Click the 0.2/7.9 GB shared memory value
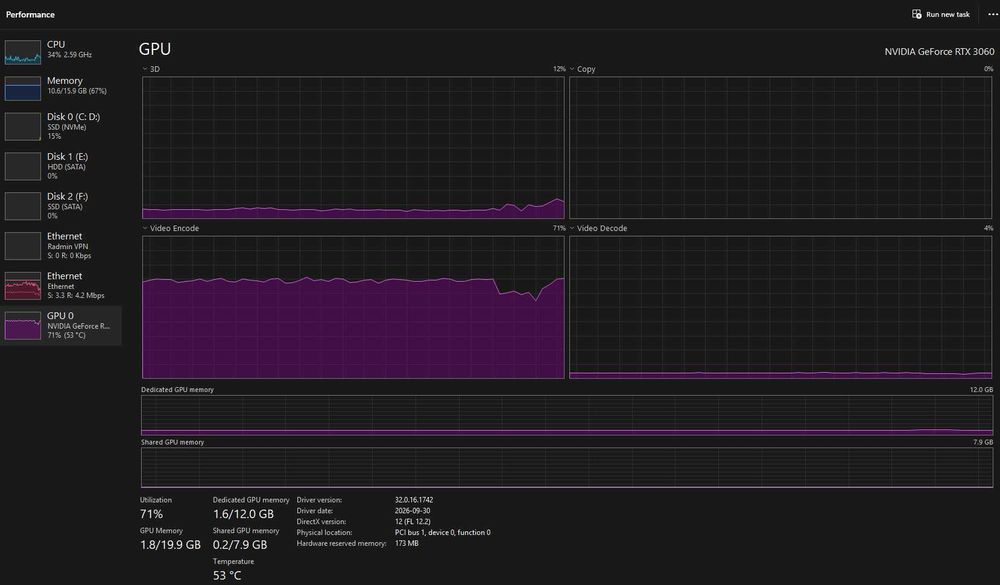 tap(240, 545)
